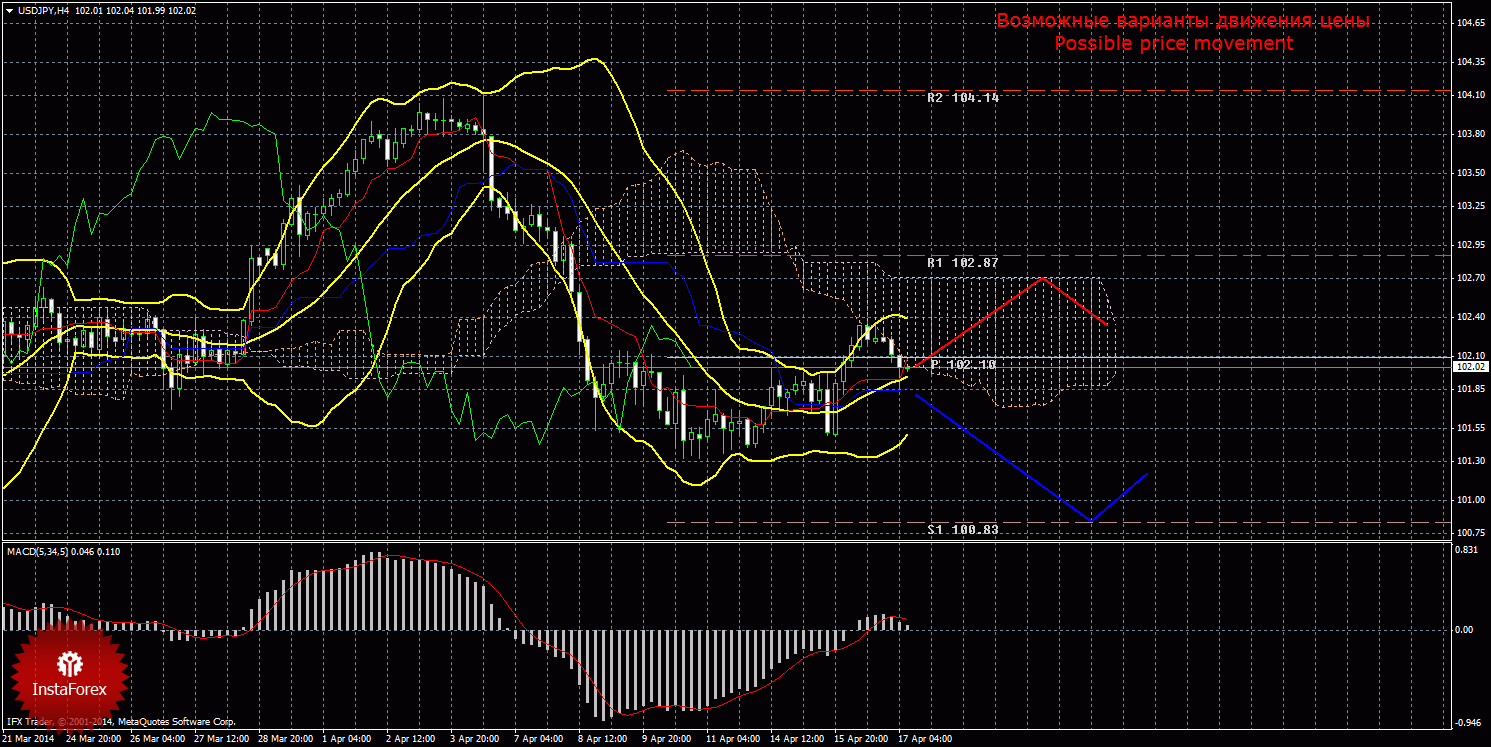Click the 'Possible price movement' heading

(1173, 44)
